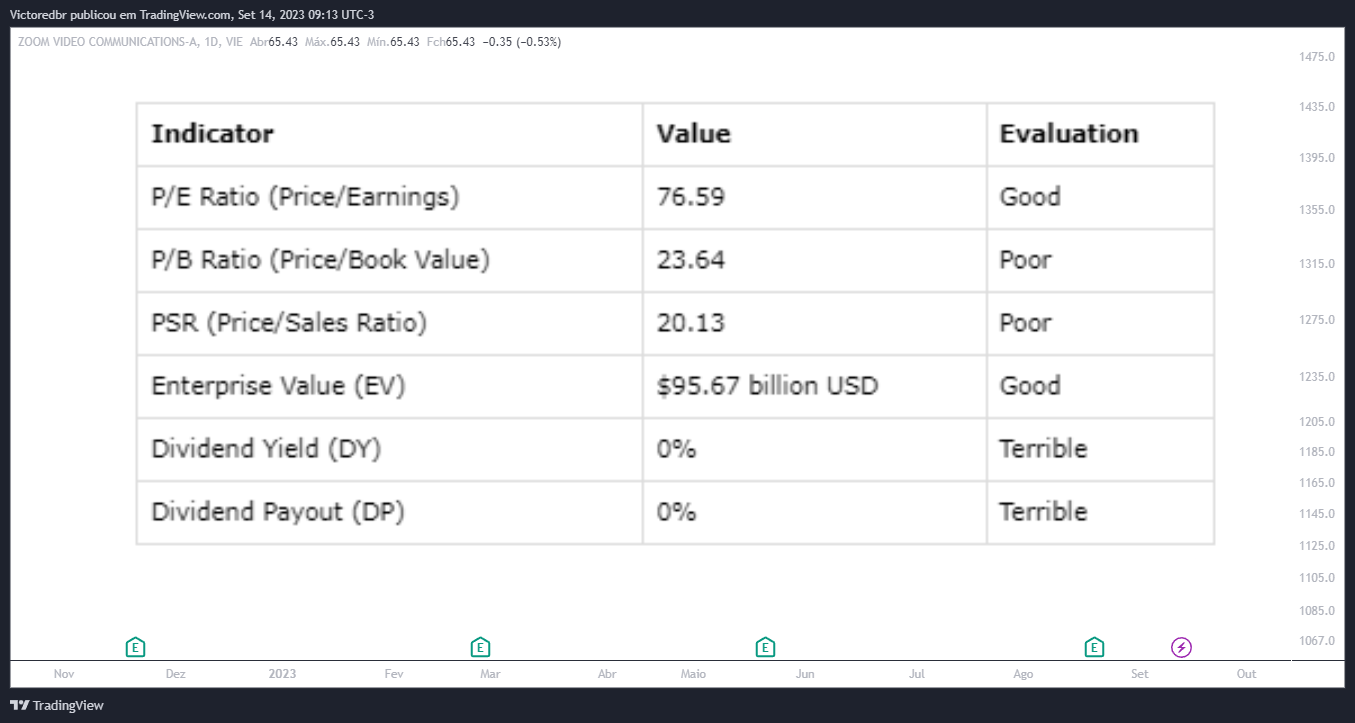Click the earnings marker near Dez
This screenshot has height=723, width=1355.
136,647
